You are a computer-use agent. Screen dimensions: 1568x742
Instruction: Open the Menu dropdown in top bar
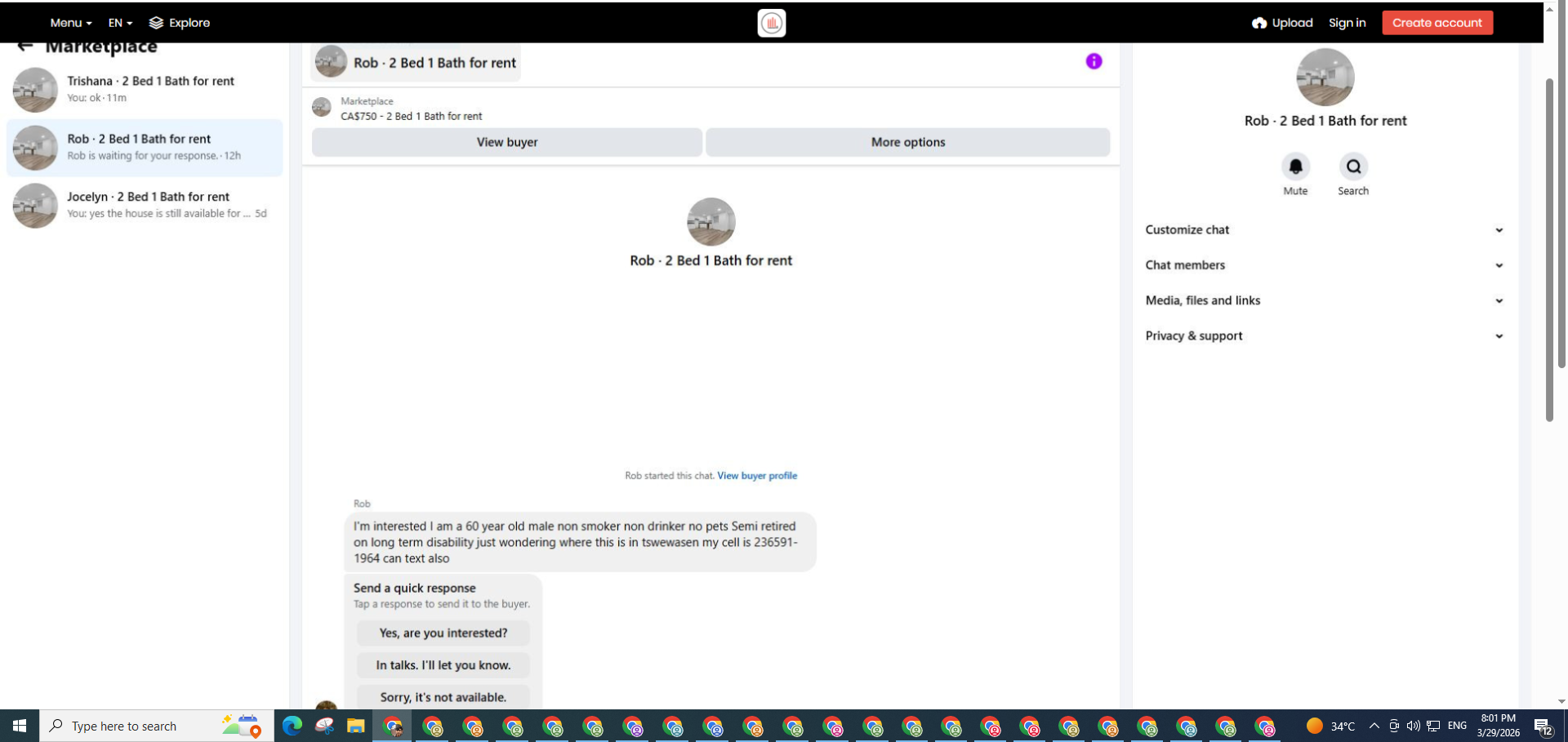coord(71,23)
